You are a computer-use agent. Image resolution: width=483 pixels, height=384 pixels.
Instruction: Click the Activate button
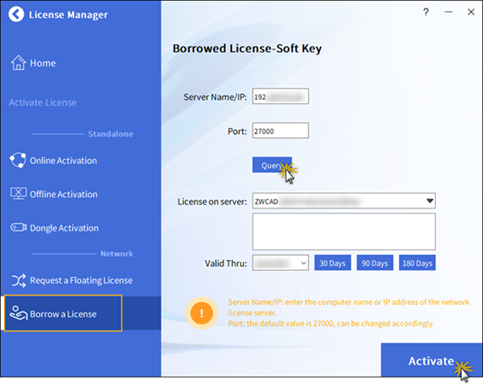click(x=431, y=360)
